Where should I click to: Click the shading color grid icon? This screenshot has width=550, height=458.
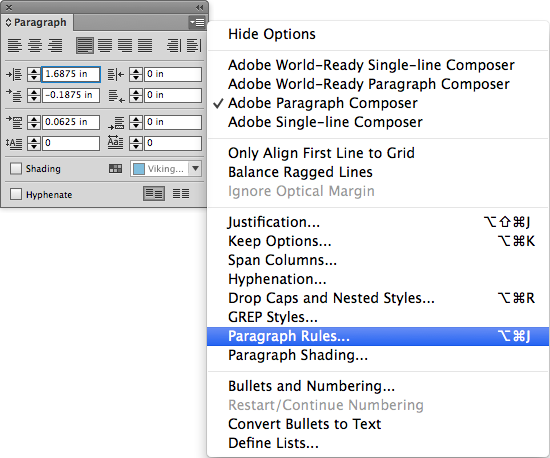click(115, 169)
